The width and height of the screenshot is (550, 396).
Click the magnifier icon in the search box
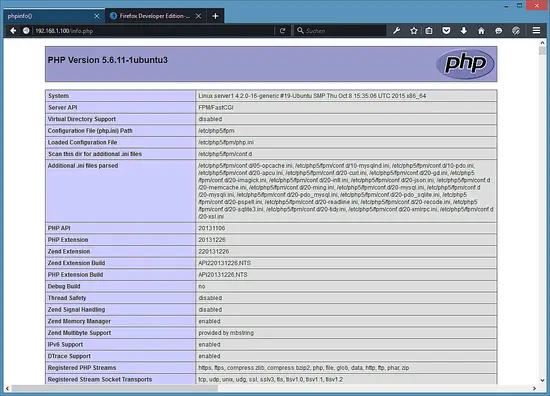coord(300,31)
